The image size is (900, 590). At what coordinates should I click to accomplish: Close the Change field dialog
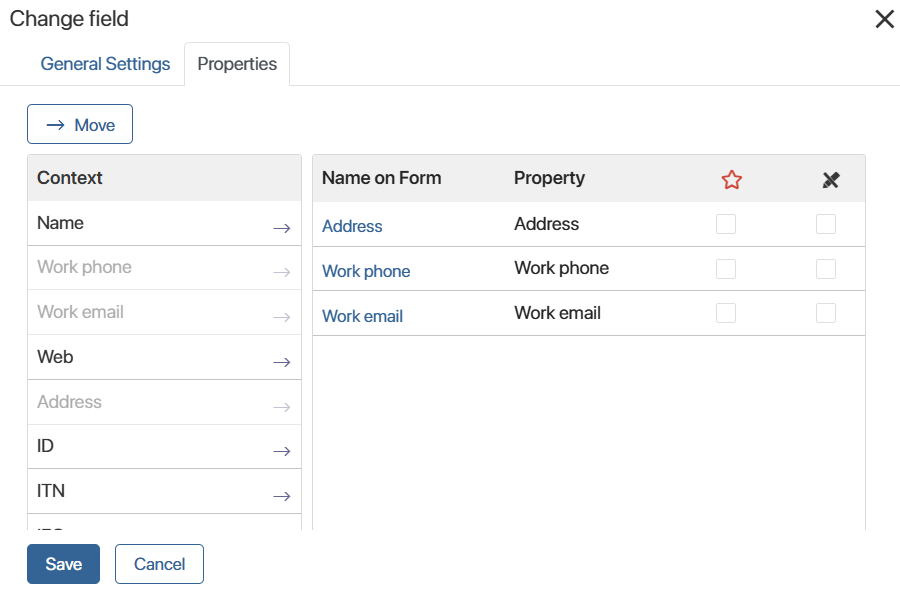(884, 19)
